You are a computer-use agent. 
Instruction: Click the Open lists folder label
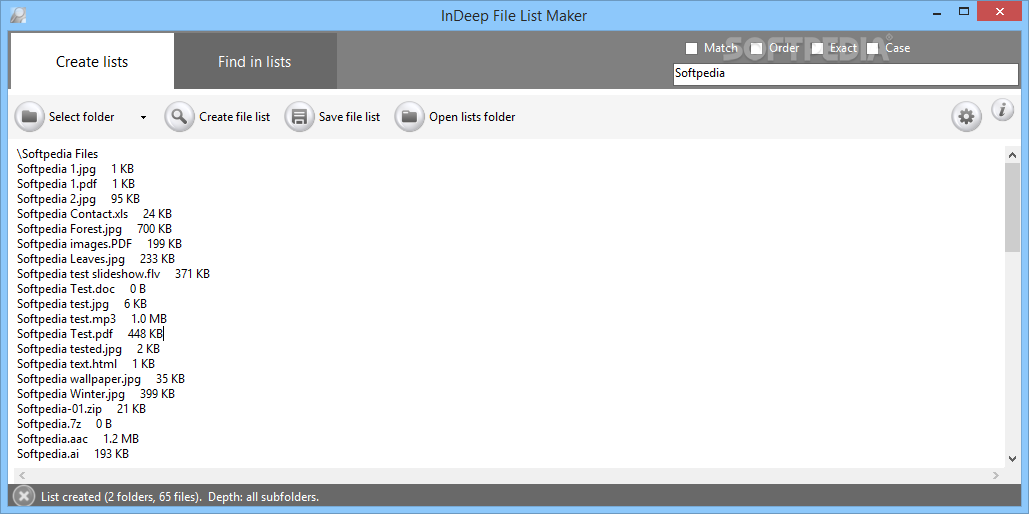tap(472, 117)
